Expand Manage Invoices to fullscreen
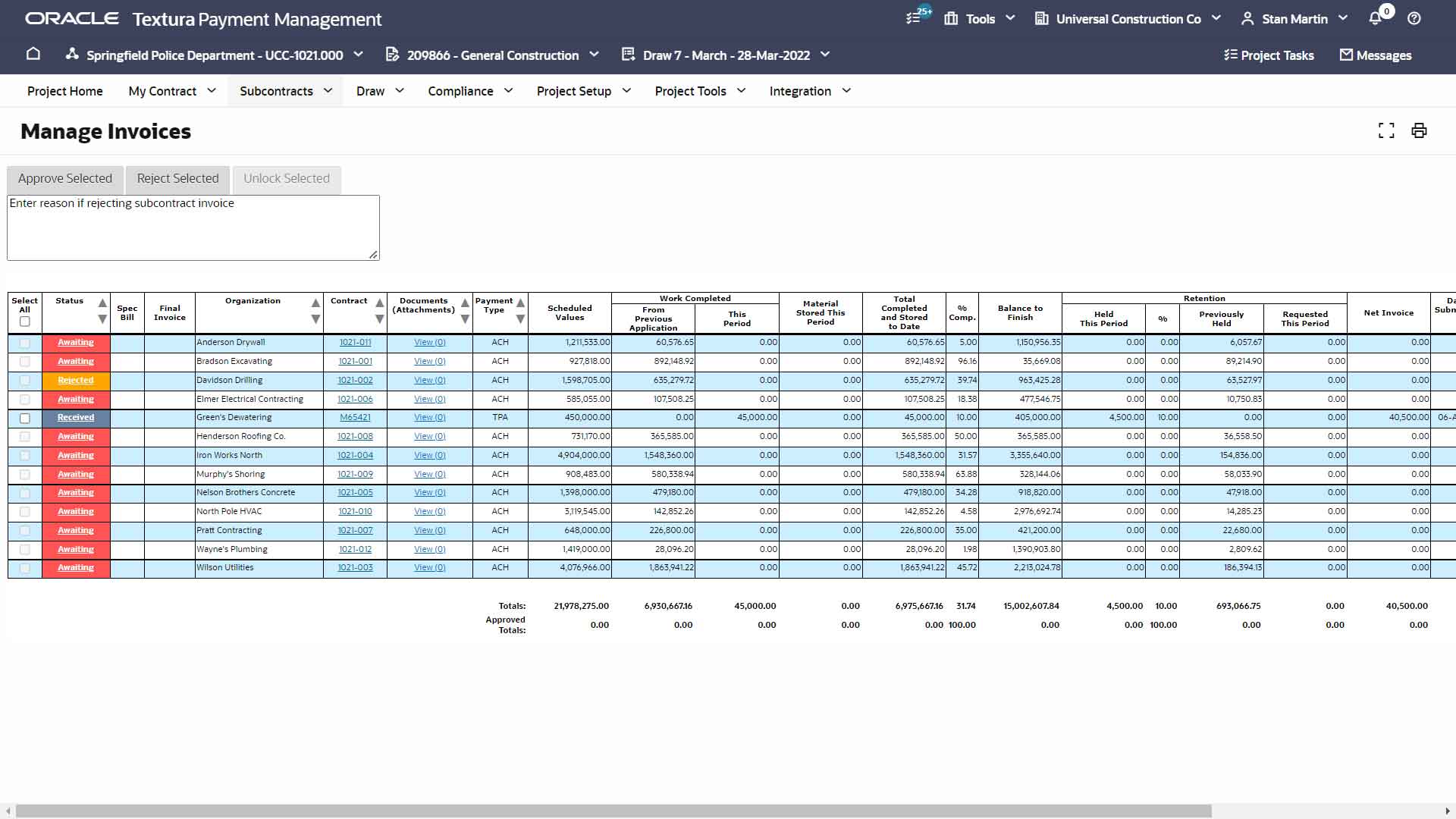 (1386, 130)
